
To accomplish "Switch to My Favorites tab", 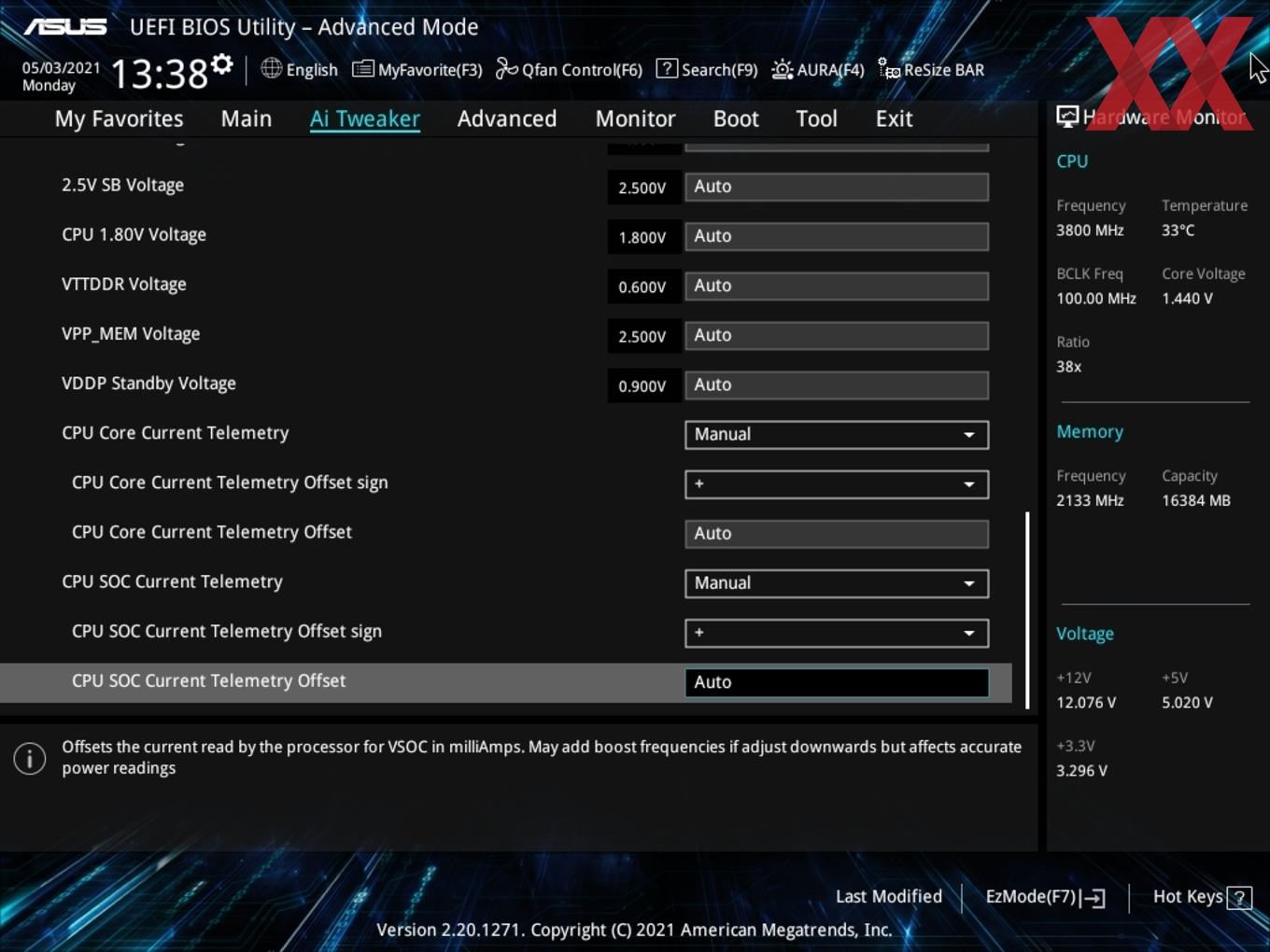I will coord(119,119).
